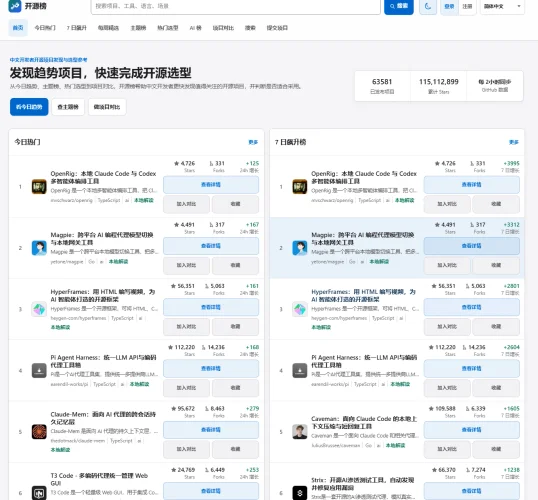Open the 项目对比 nav tab
538x500 pixels.
[223, 28]
